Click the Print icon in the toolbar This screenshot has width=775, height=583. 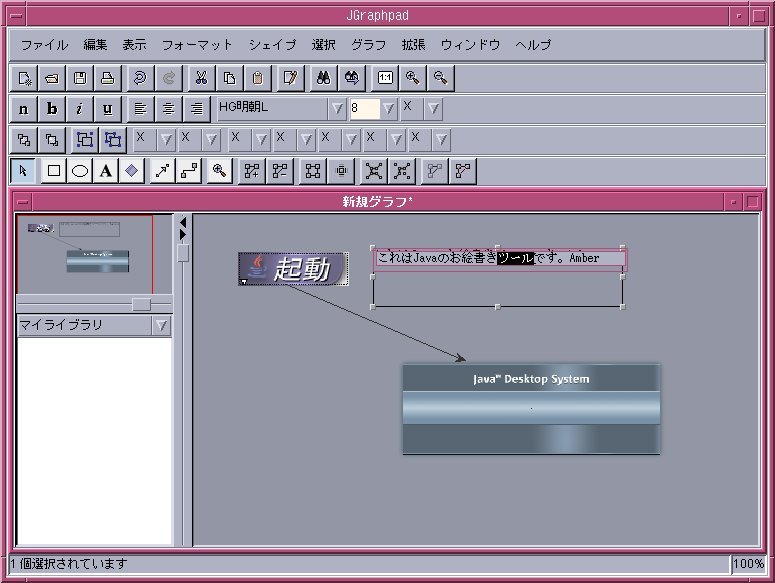coord(108,78)
